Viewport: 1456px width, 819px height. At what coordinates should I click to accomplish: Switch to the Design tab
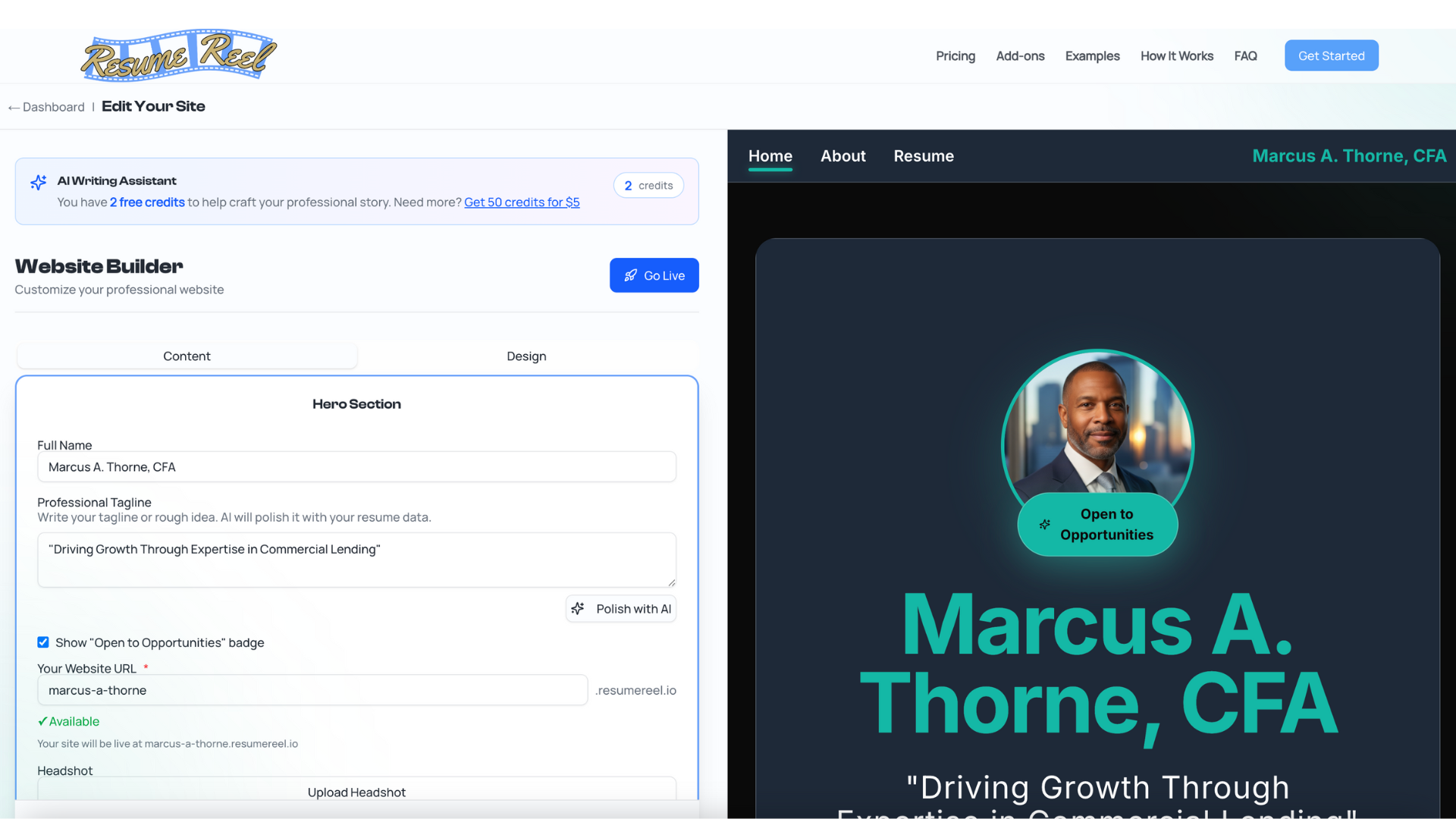point(526,356)
